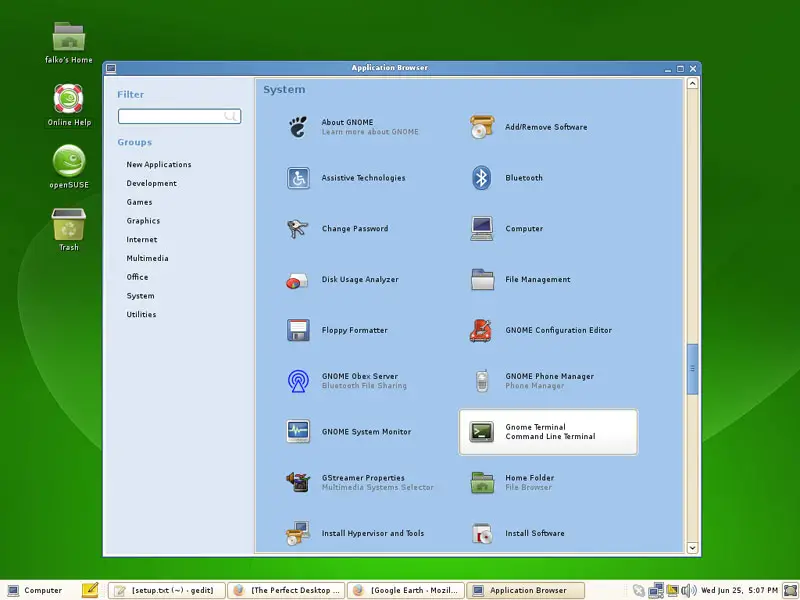Click the show desktop icon at panel's end

tap(791, 590)
